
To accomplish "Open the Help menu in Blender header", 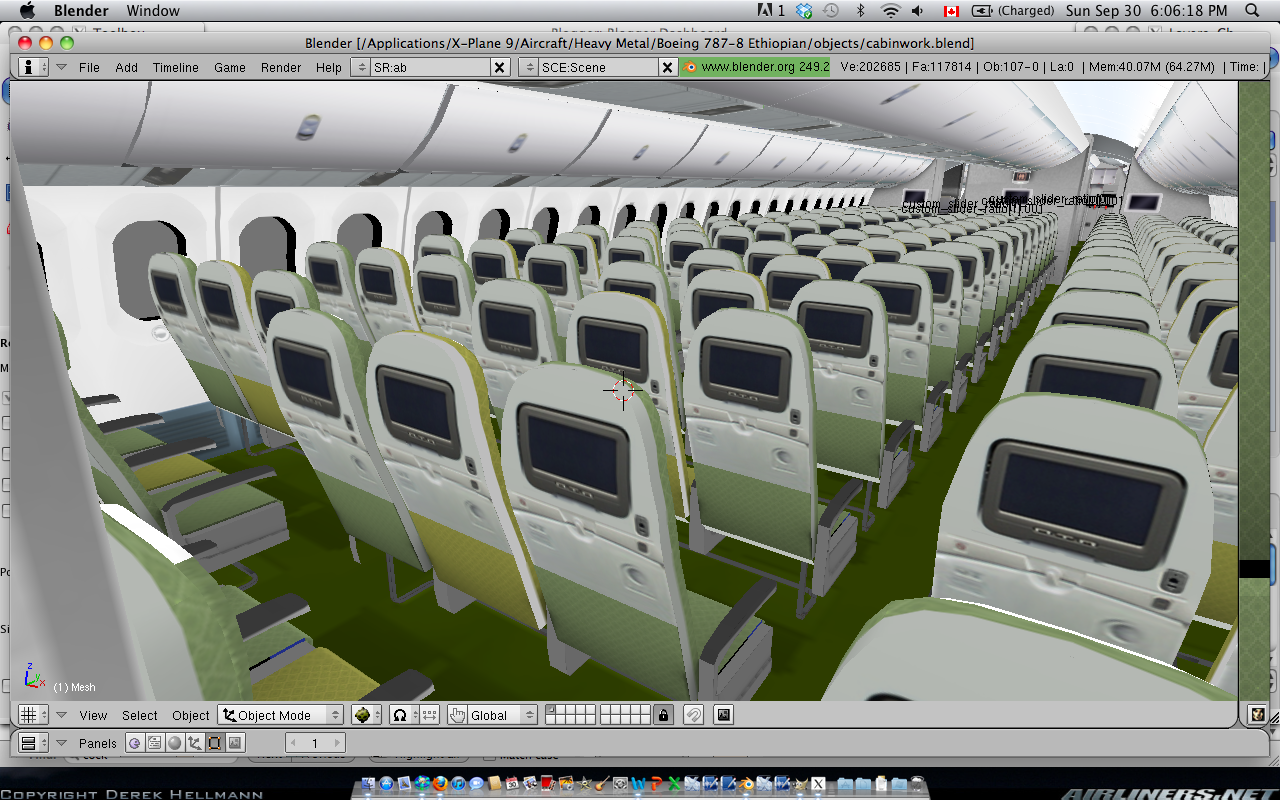I will click(328, 67).
